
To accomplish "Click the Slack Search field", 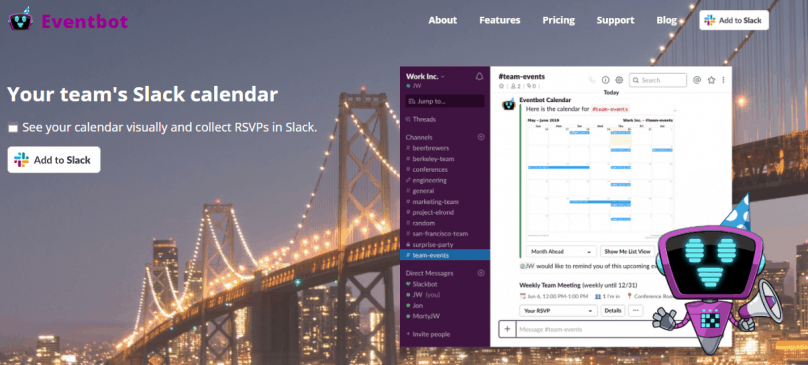I will [x=658, y=80].
